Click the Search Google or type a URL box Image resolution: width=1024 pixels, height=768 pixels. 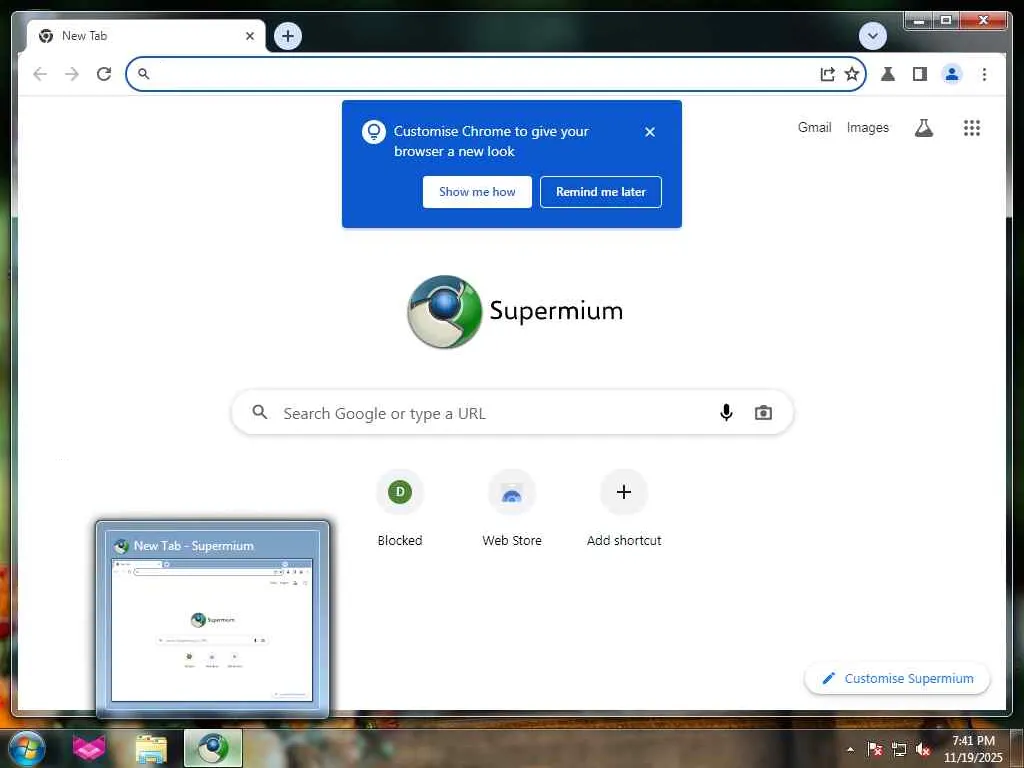click(x=513, y=413)
